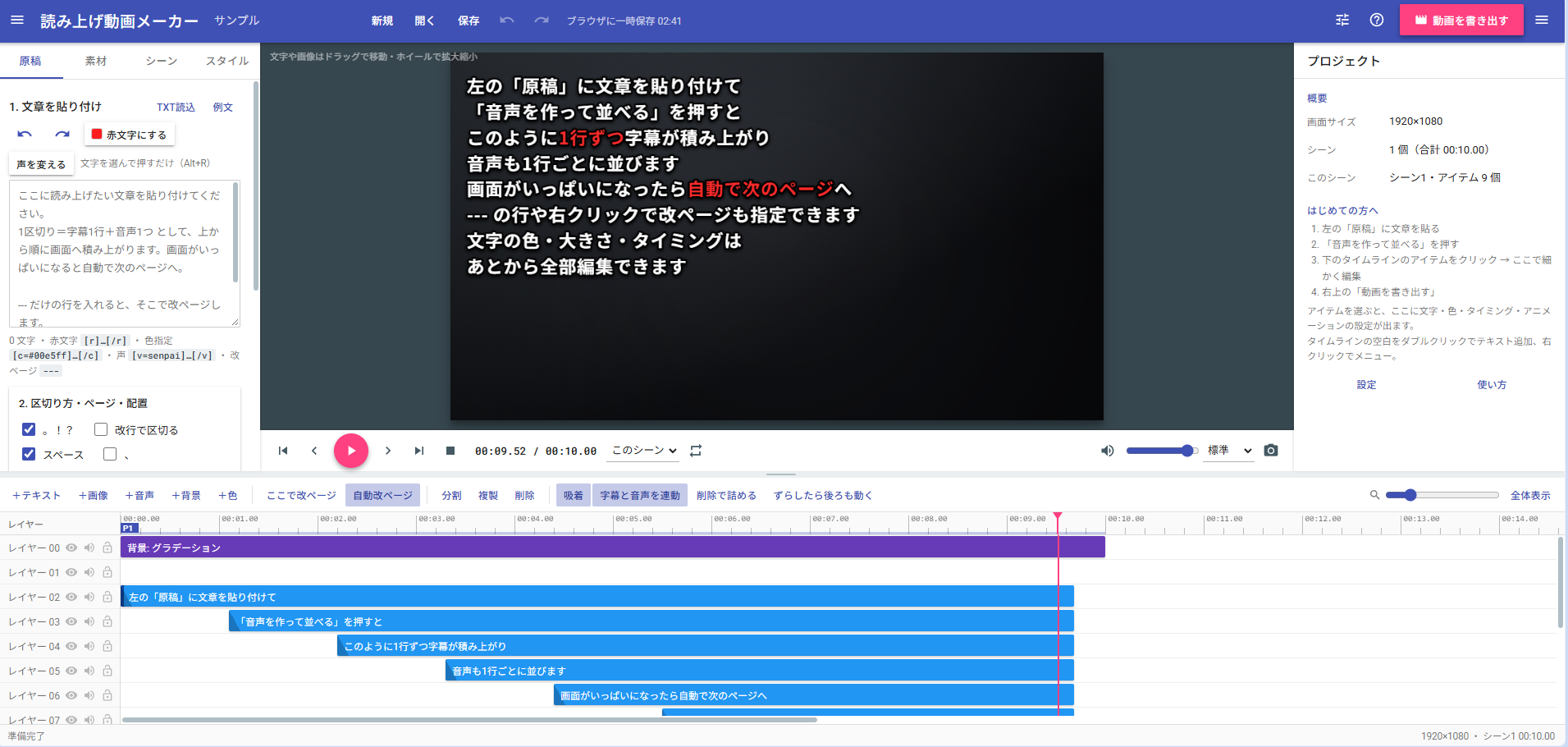
Task: Stop playback
Action: 450,451
